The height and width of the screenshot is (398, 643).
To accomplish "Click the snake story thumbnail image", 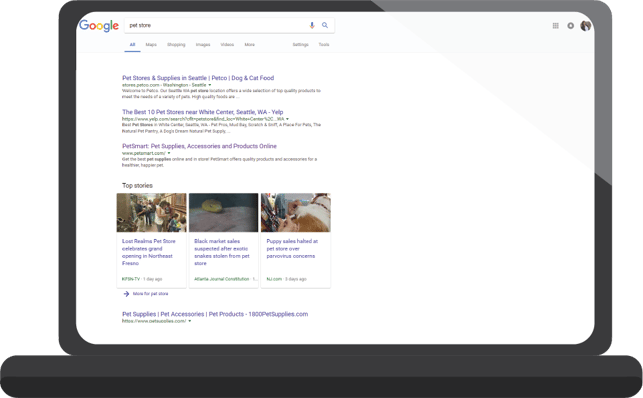I will pyautogui.click(x=223, y=213).
